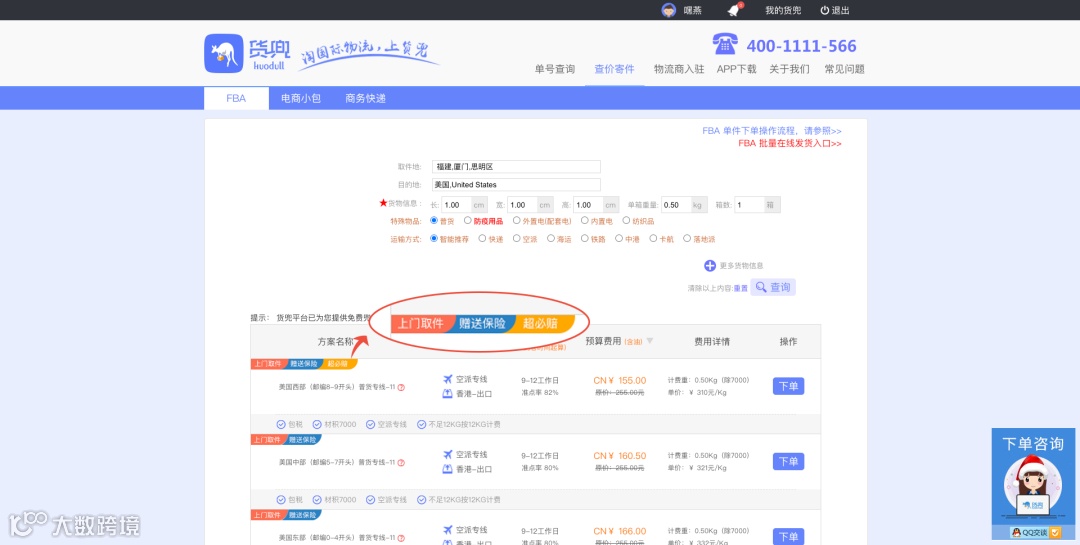Click the export icon beside 香港-出口 in first row
The height and width of the screenshot is (545, 1080).
pos(447,393)
